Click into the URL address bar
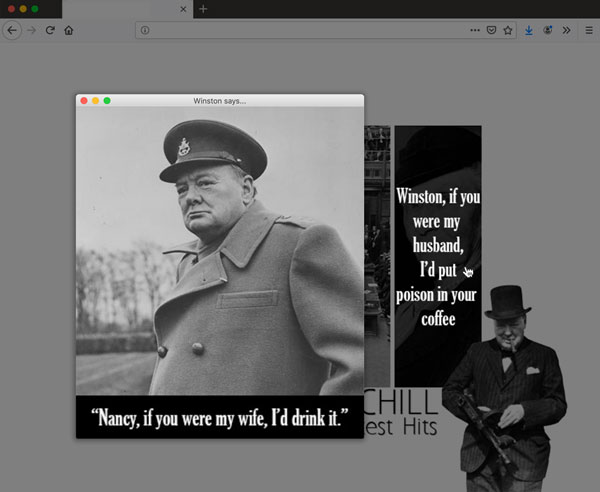This screenshot has width=600, height=492. (300, 30)
